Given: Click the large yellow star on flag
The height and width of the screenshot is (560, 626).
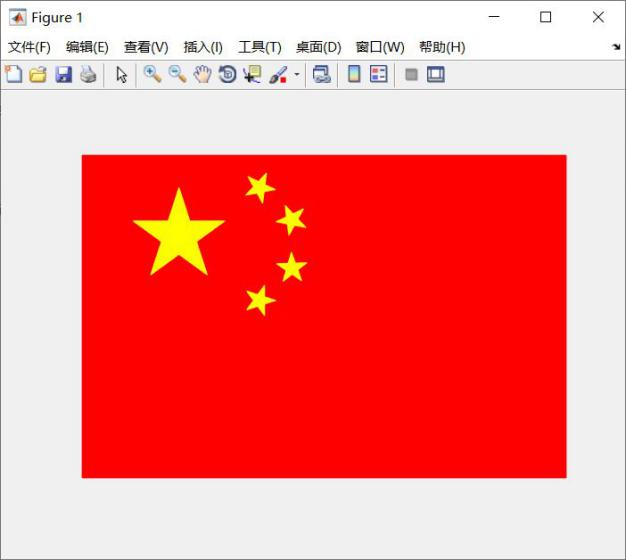Looking at the screenshot, I should point(179,235).
